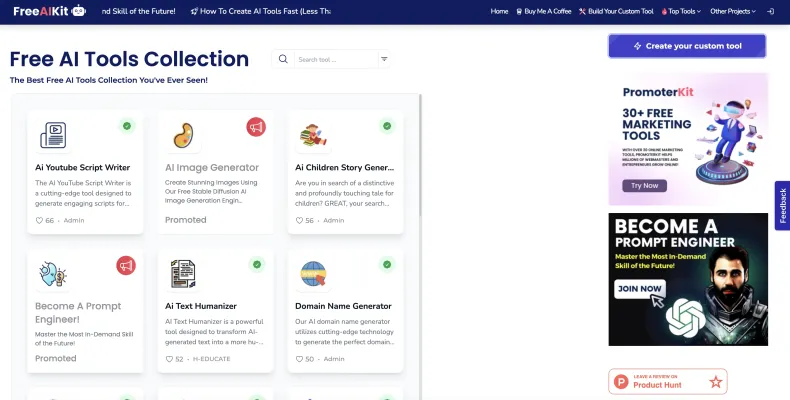
Task: Open Build Your Custom Tool menu item
Action: (618, 11)
